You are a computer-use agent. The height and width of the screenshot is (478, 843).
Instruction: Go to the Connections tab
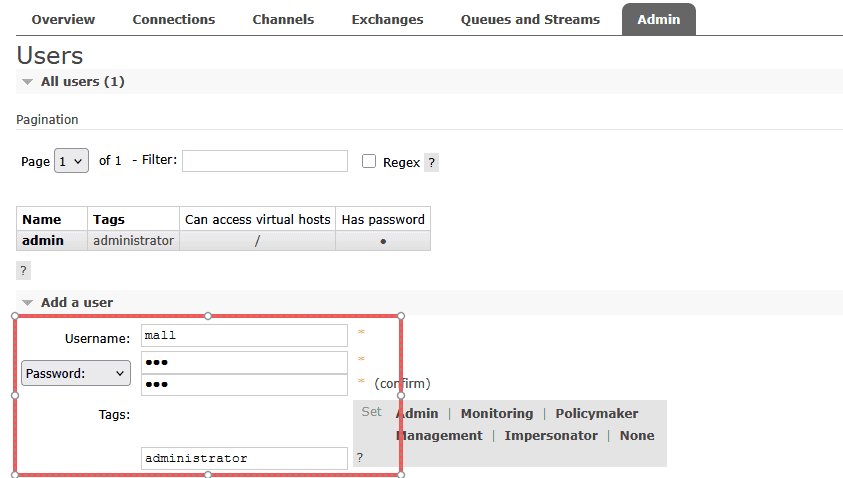(x=173, y=19)
